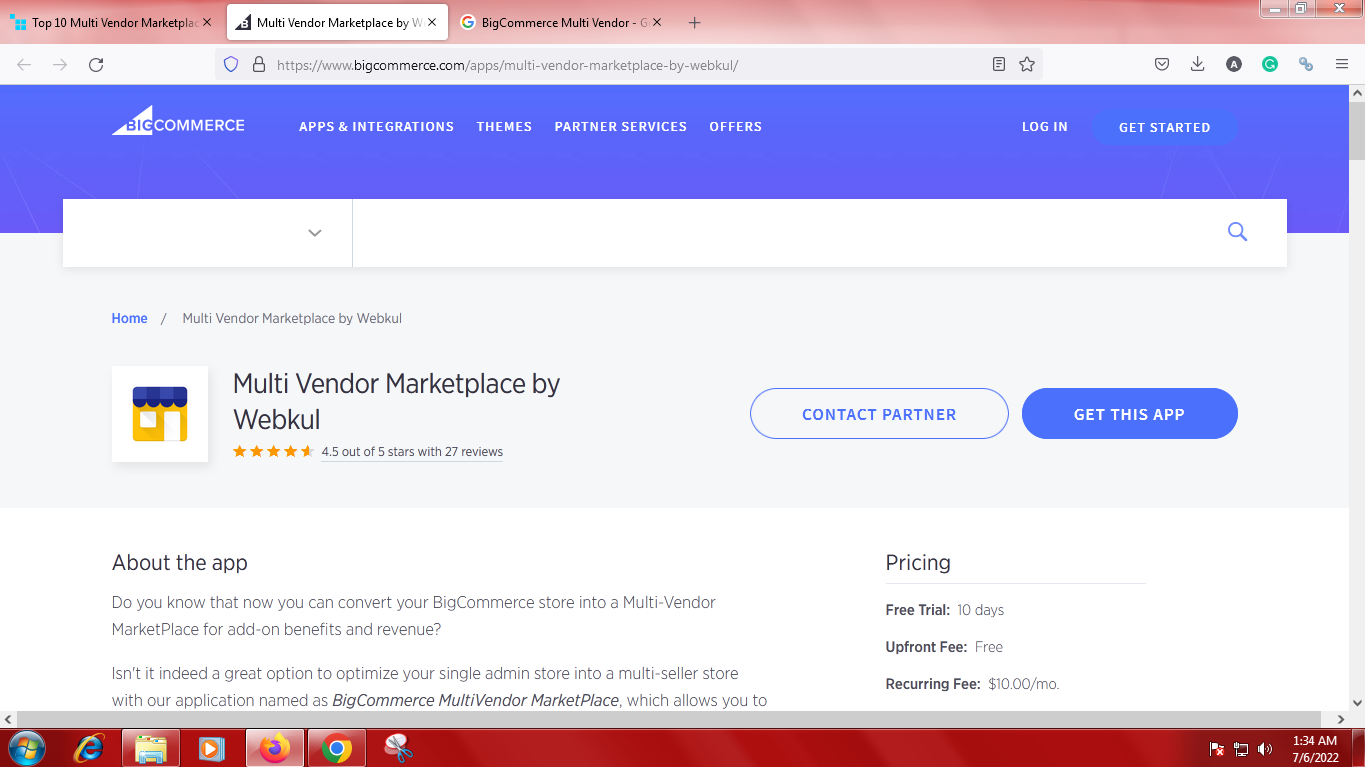Launch Internet Explorer from taskbar
The height and width of the screenshot is (767, 1365).
coord(90,747)
